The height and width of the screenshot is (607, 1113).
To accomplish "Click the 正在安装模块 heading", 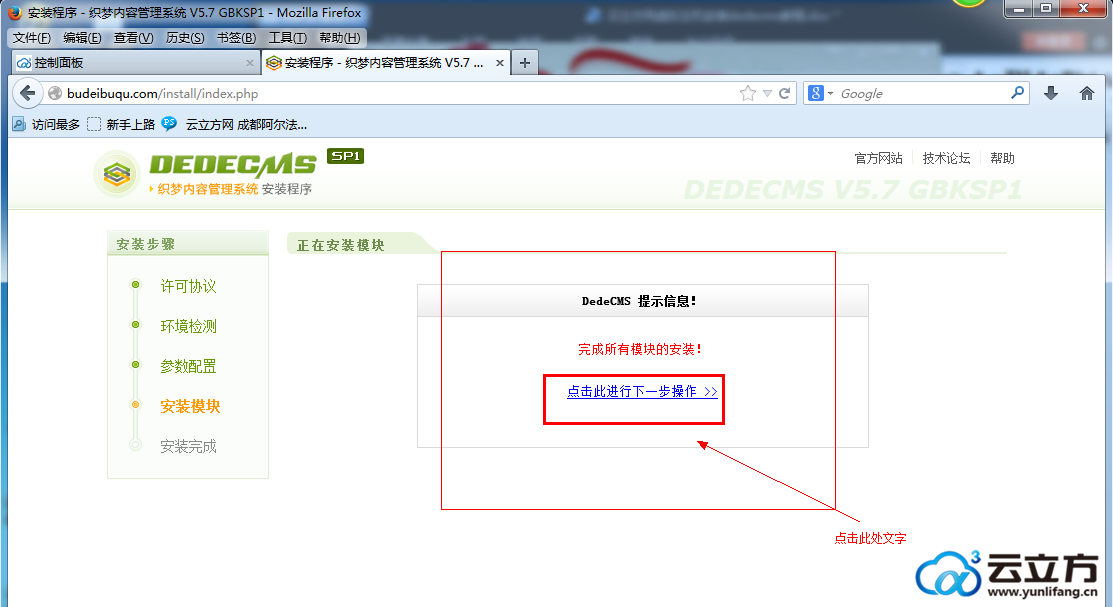I will (341, 245).
